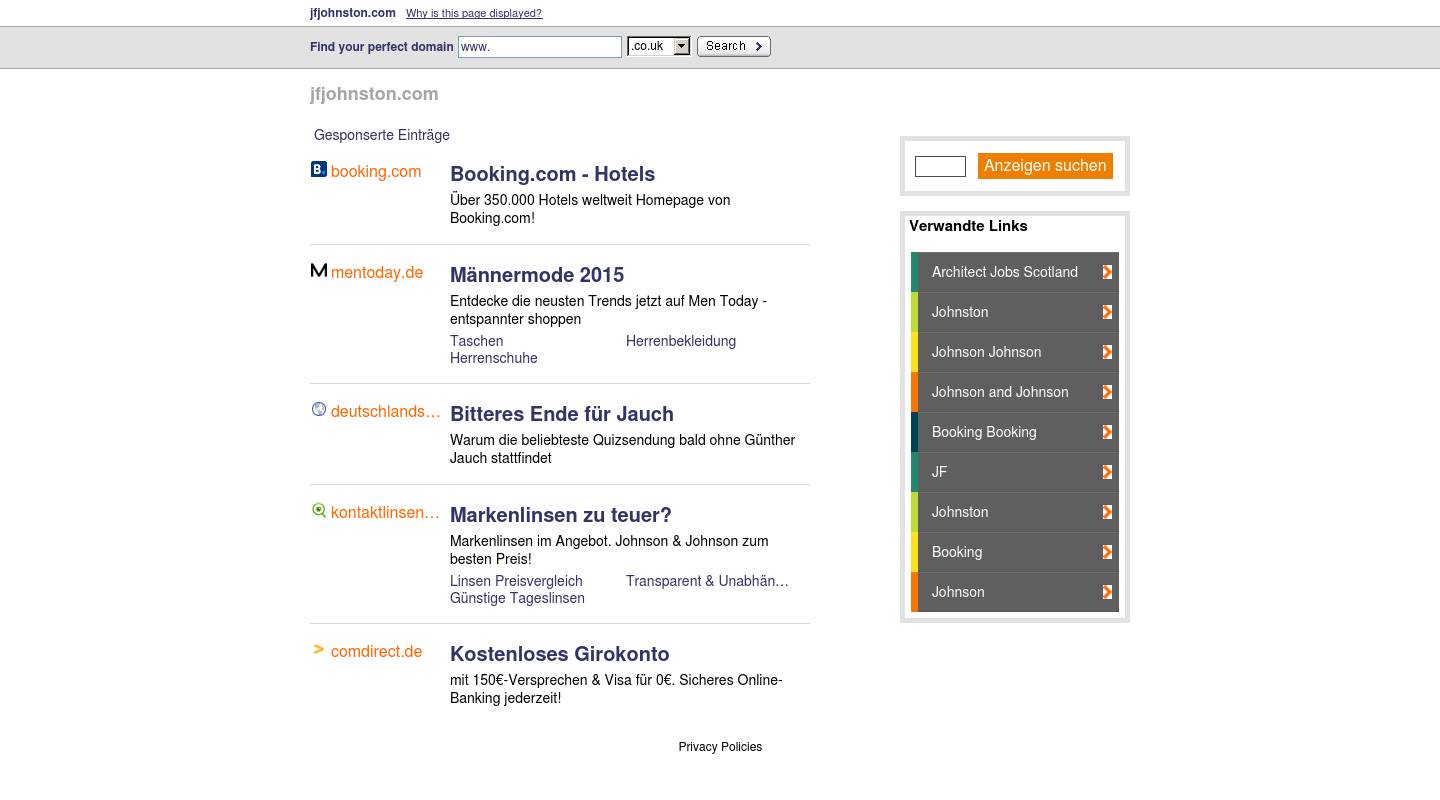Open the Booking.com - Hotels headline
Screen dimensions: 1440x800
coord(552,174)
